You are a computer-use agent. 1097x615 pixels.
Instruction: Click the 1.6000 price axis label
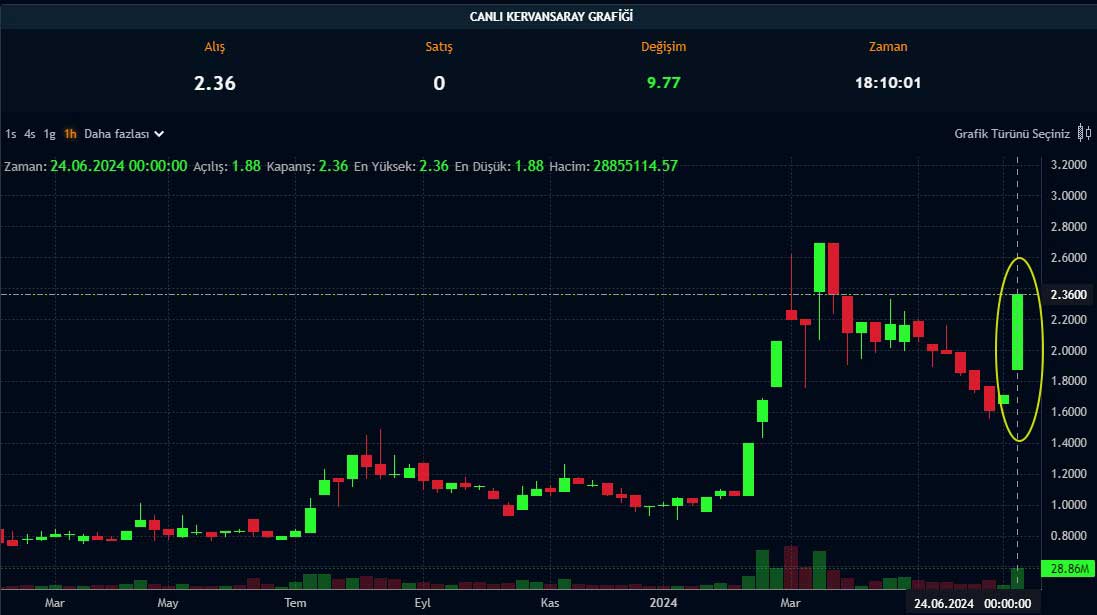point(1068,411)
